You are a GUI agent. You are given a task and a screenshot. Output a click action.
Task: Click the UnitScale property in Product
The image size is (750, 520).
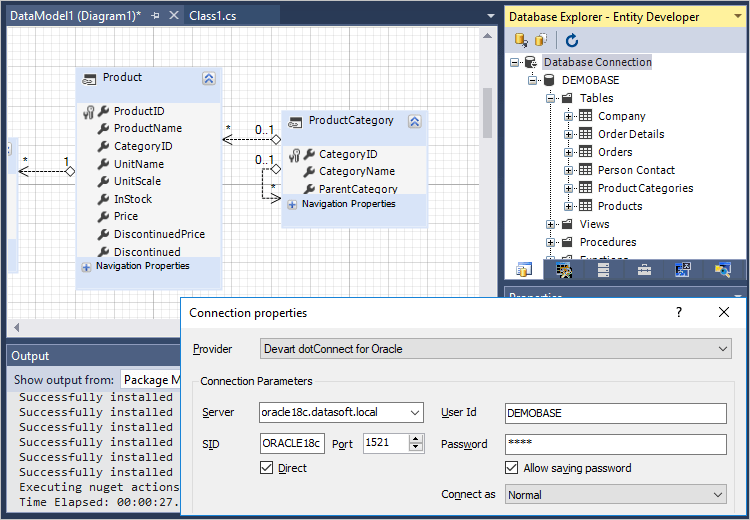pyautogui.click(x=137, y=181)
